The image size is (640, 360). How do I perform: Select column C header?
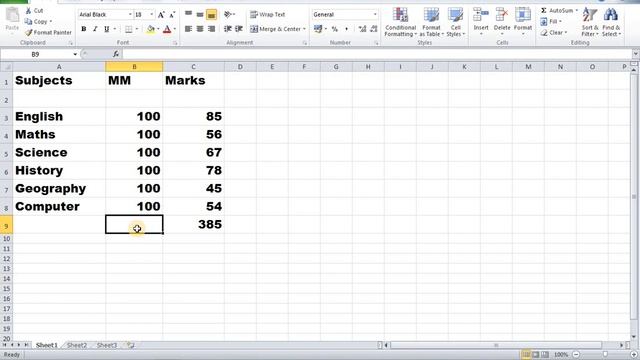click(x=193, y=67)
